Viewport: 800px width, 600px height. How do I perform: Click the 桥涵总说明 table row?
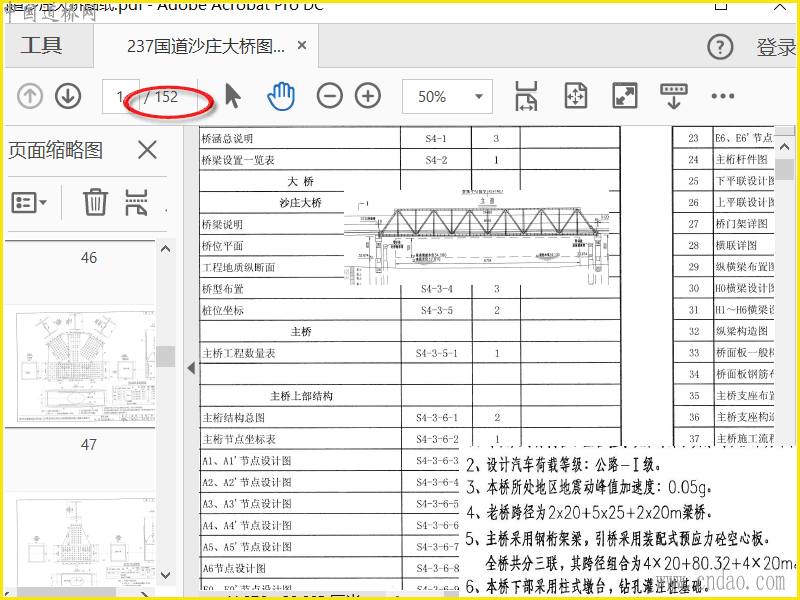(x=410, y=138)
